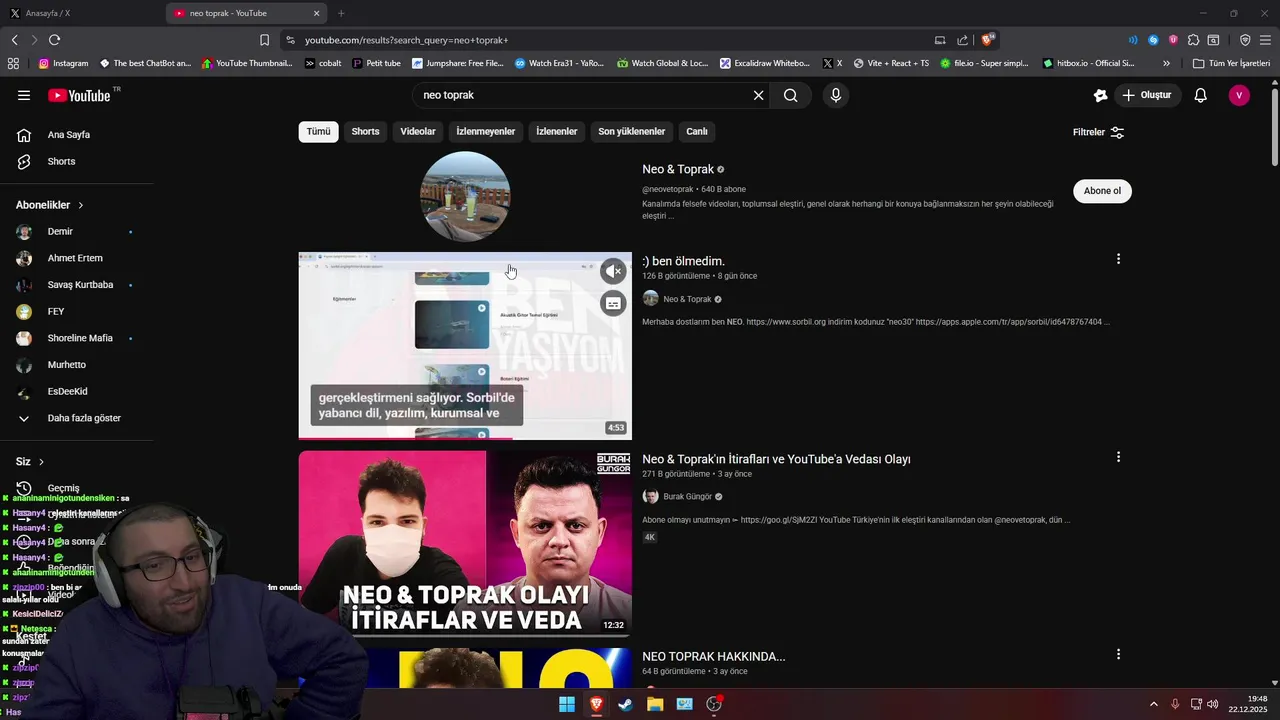Bookmark this page icon
The width and height of the screenshot is (1280, 720).
coord(264,40)
